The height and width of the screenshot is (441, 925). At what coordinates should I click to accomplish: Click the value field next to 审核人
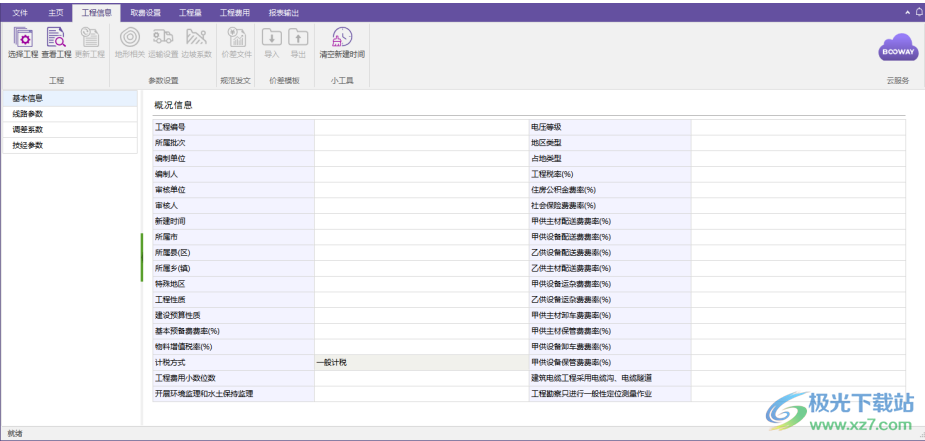tap(421, 206)
